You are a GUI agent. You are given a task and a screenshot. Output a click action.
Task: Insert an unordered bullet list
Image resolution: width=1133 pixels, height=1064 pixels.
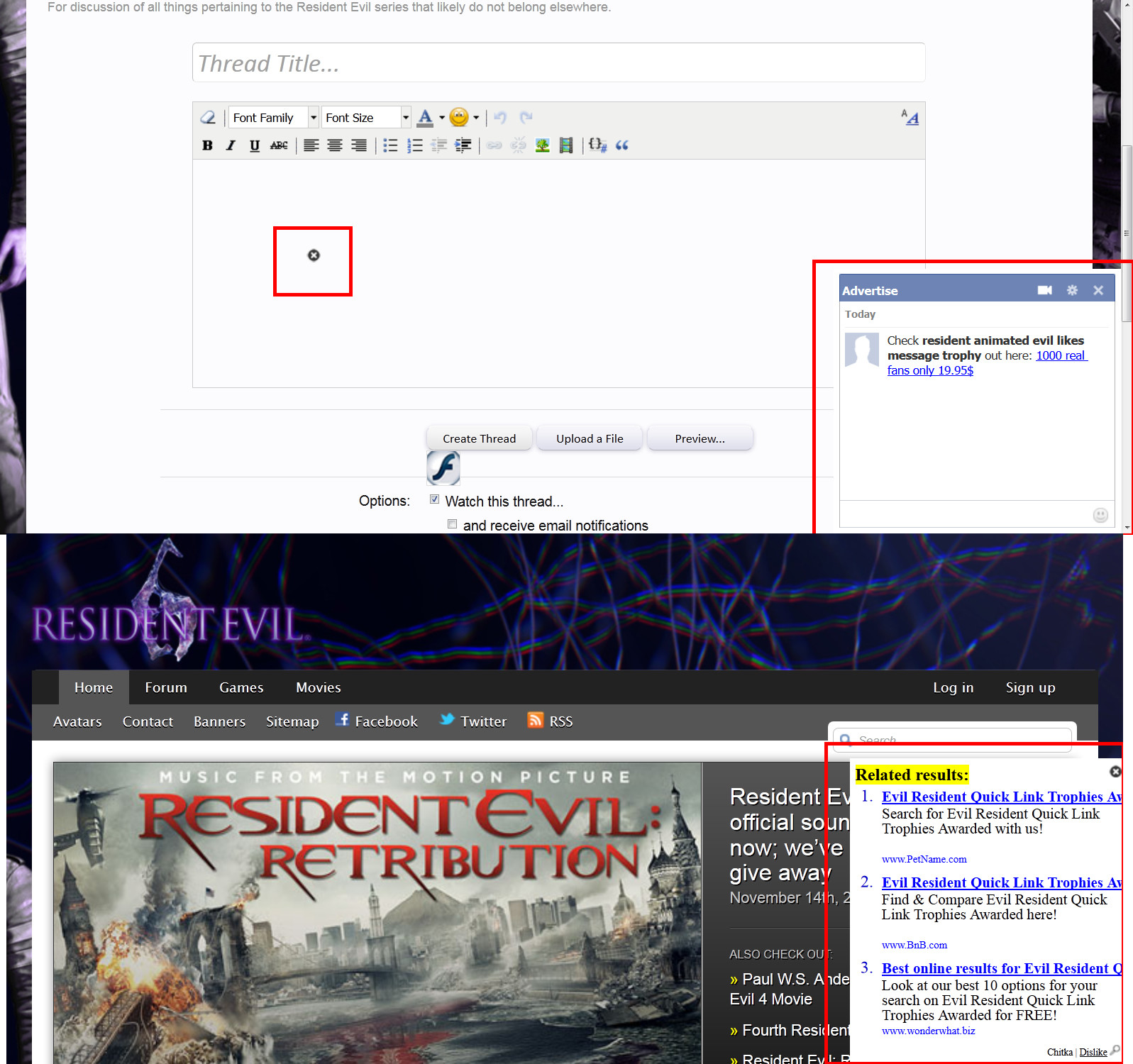[390, 145]
